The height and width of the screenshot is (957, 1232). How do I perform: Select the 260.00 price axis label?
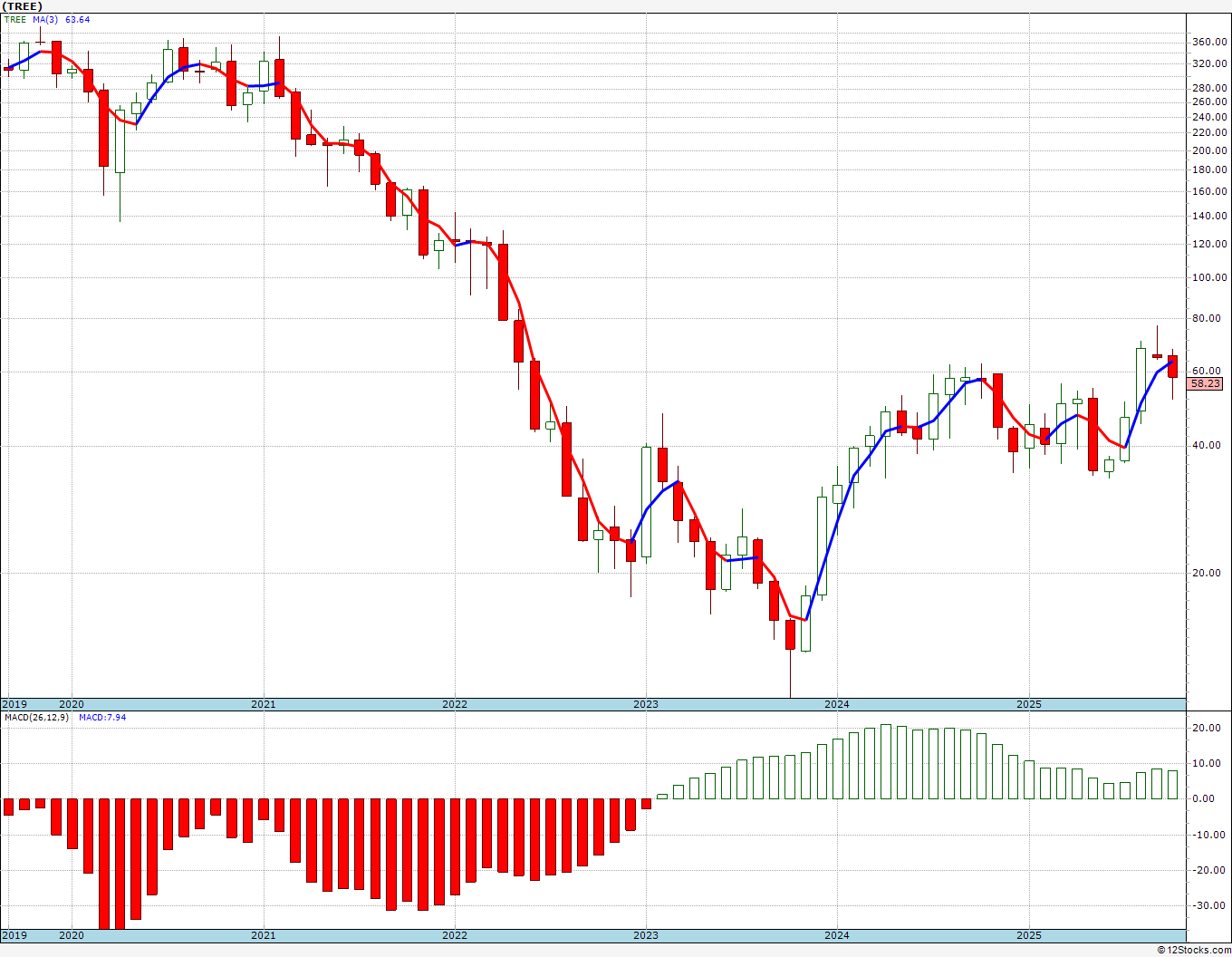point(1209,101)
